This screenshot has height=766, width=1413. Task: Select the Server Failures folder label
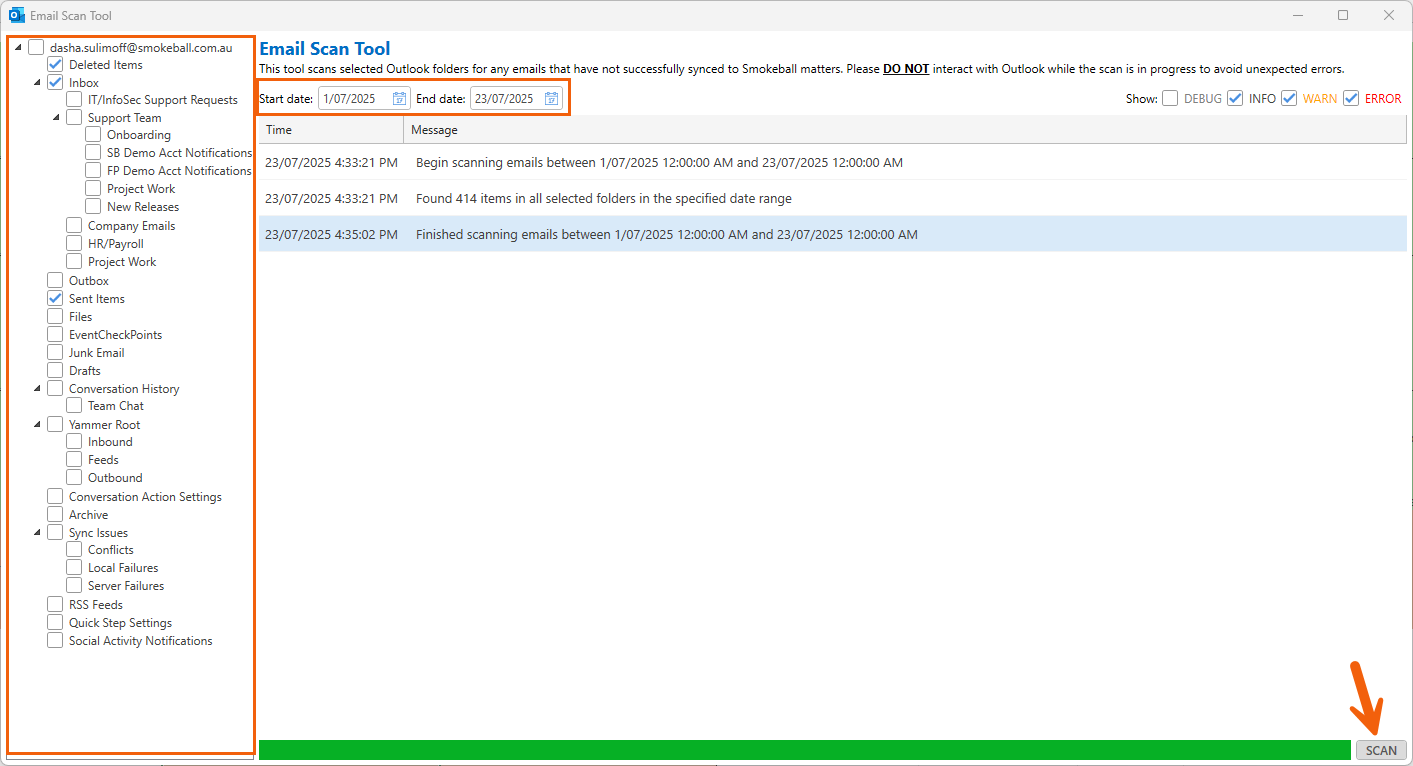(126, 586)
